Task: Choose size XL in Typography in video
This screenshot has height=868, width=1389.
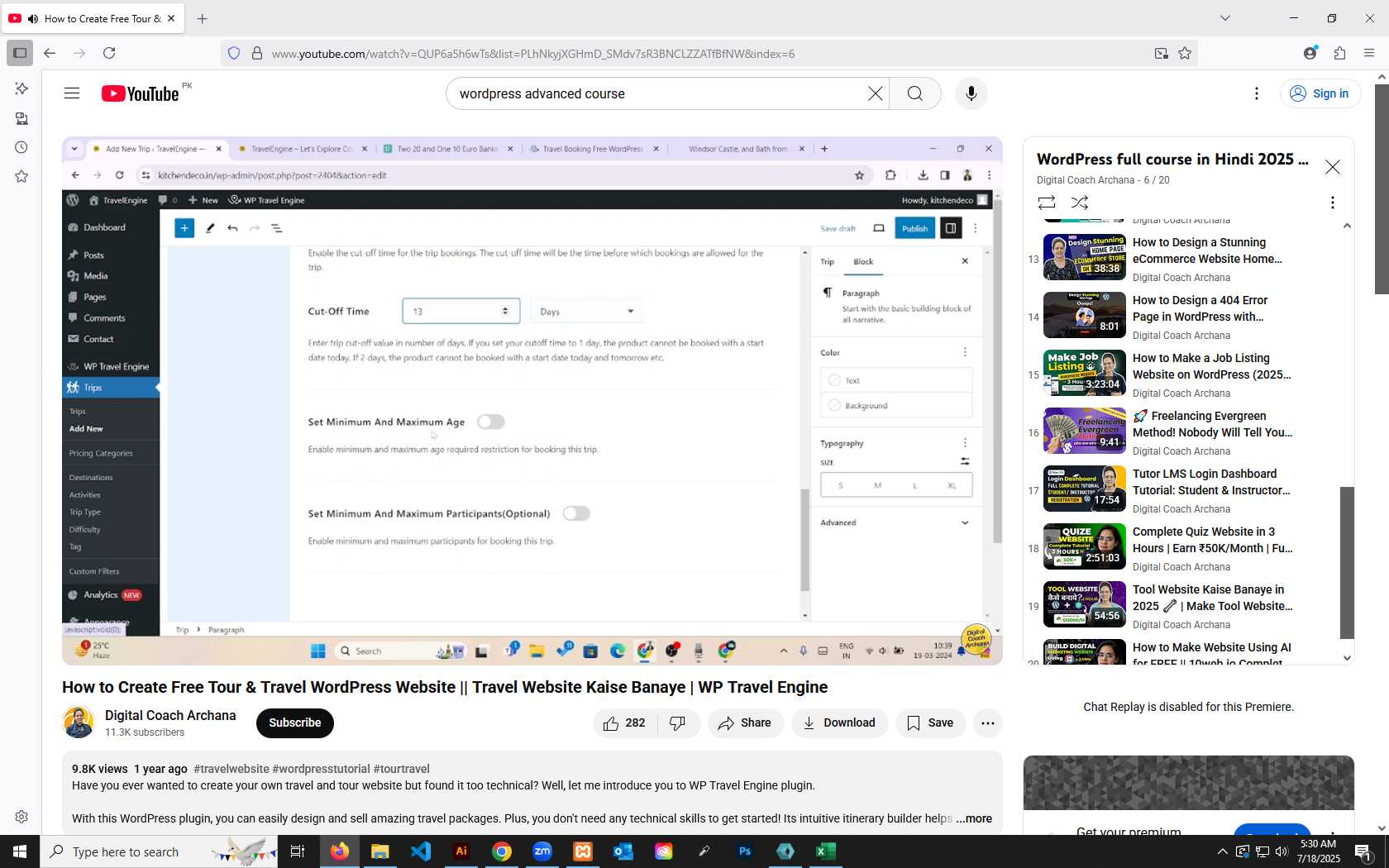Action: [x=952, y=485]
